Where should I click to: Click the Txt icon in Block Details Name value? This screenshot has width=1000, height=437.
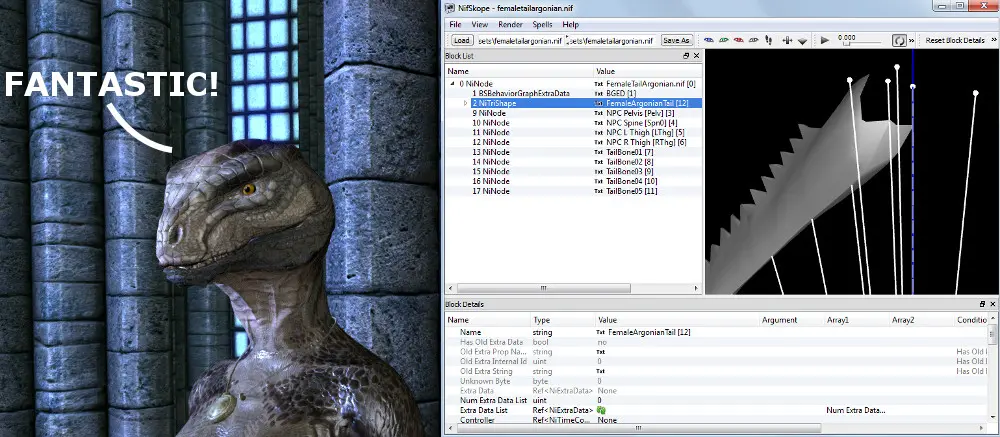pos(600,332)
